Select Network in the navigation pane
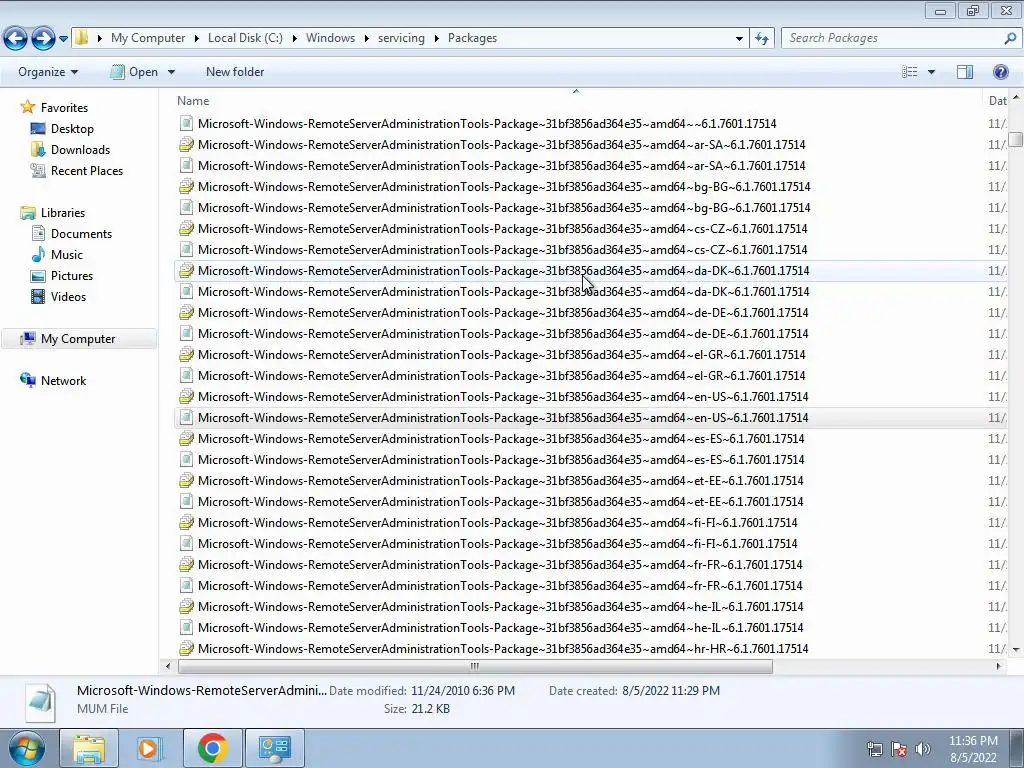Viewport: 1024px width, 768px height. [x=63, y=381]
